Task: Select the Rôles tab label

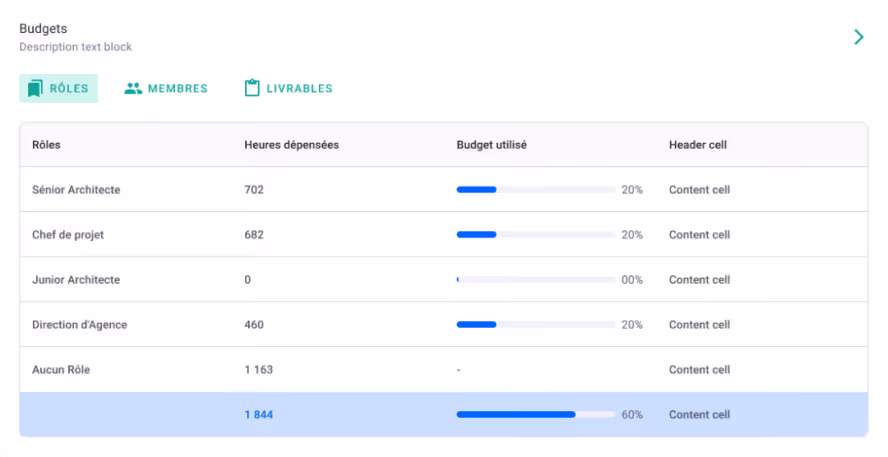Action: click(69, 88)
